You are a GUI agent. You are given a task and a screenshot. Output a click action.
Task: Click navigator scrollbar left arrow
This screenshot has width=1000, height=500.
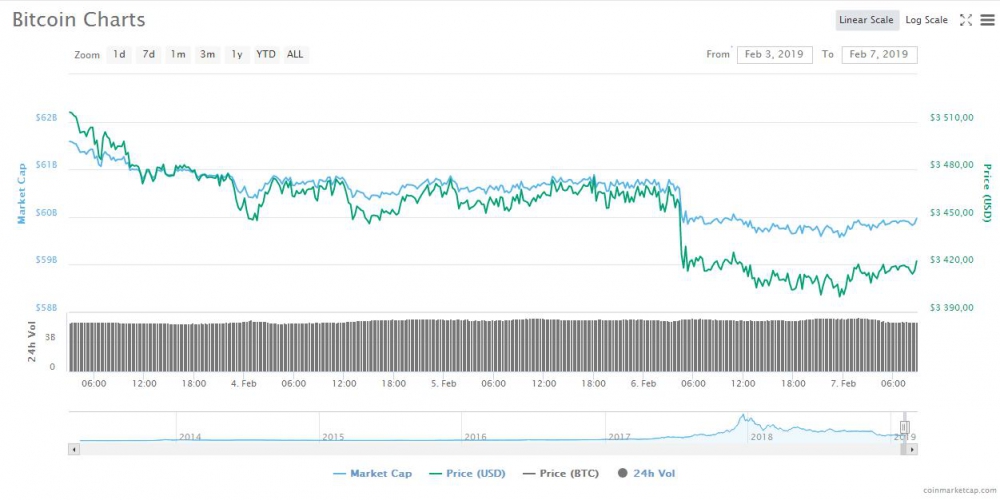pyautogui.click(x=73, y=450)
